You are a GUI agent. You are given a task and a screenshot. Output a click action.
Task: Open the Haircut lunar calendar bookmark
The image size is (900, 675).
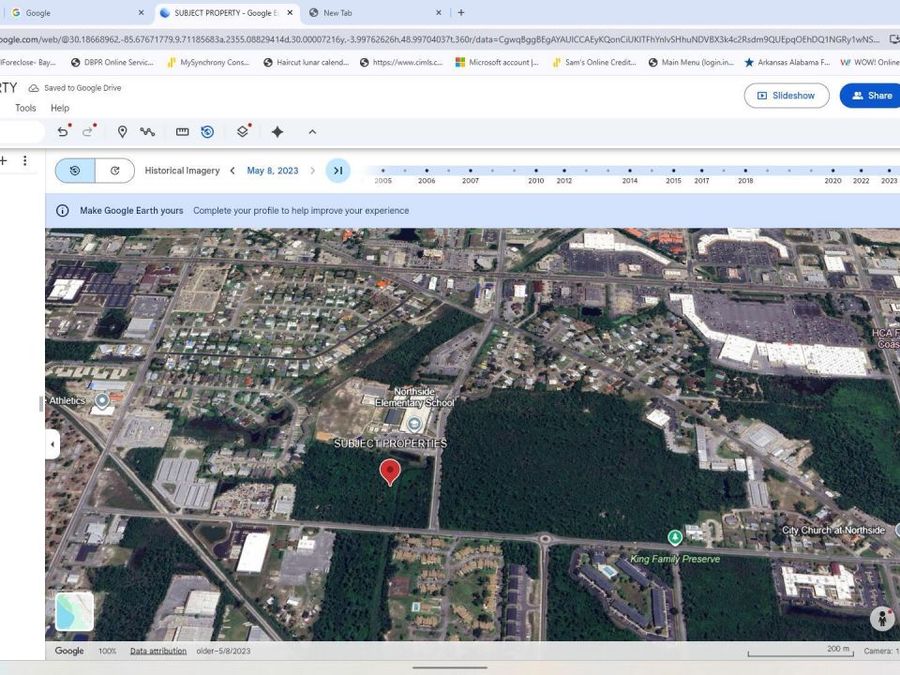tap(306, 62)
